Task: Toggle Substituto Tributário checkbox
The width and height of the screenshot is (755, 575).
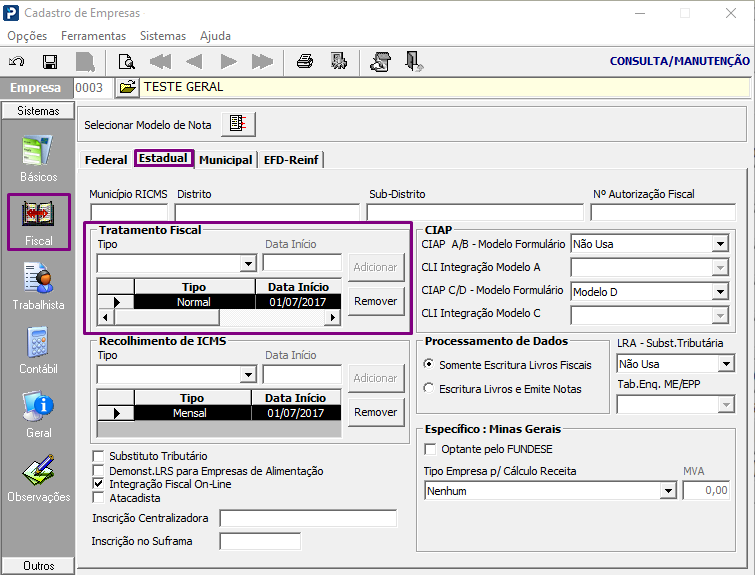Action: 98,456
